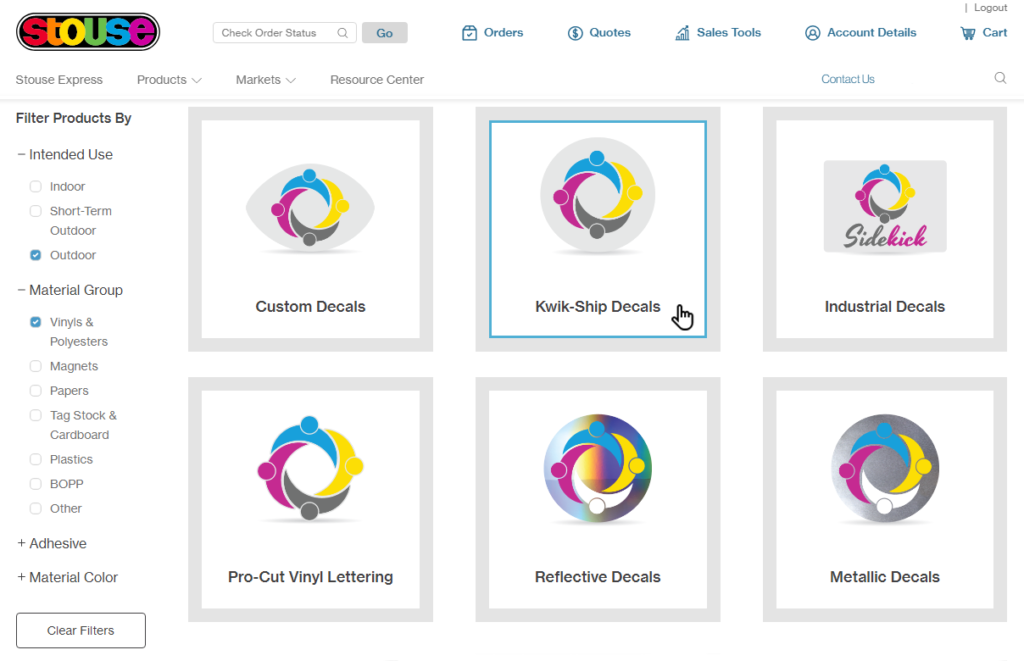Viewport: 1024px width, 661px height.
Task: Click the Stouse logo
Action: pos(87,31)
